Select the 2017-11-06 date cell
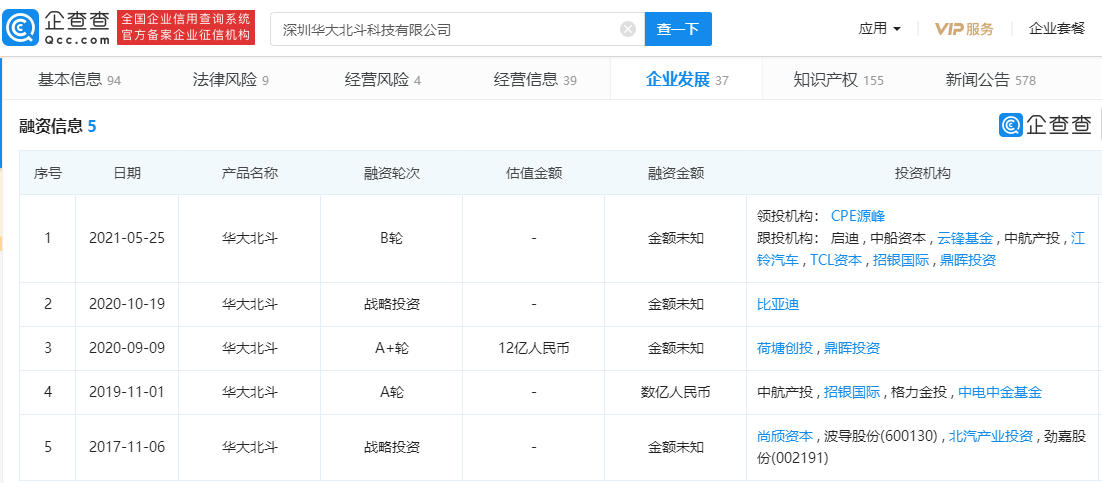This screenshot has width=1102, height=483. [127, 447]
